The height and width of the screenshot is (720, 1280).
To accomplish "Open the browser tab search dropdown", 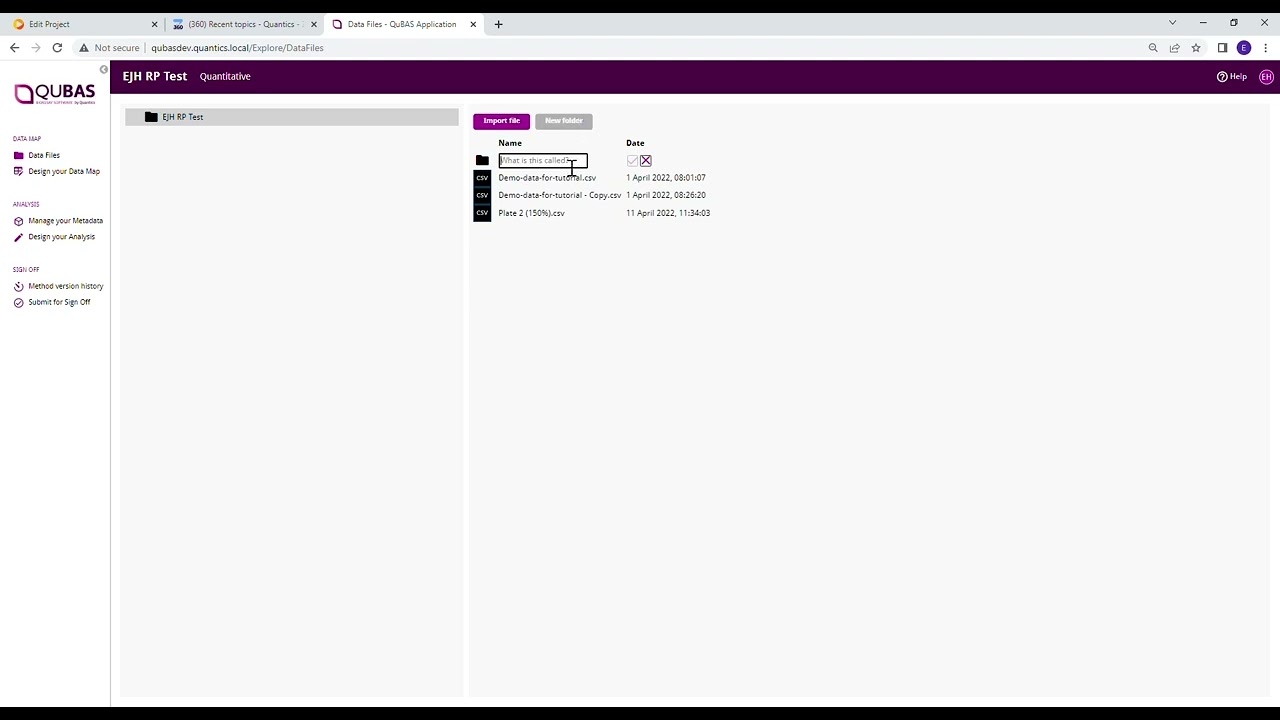I will (x=1173, y=23).
